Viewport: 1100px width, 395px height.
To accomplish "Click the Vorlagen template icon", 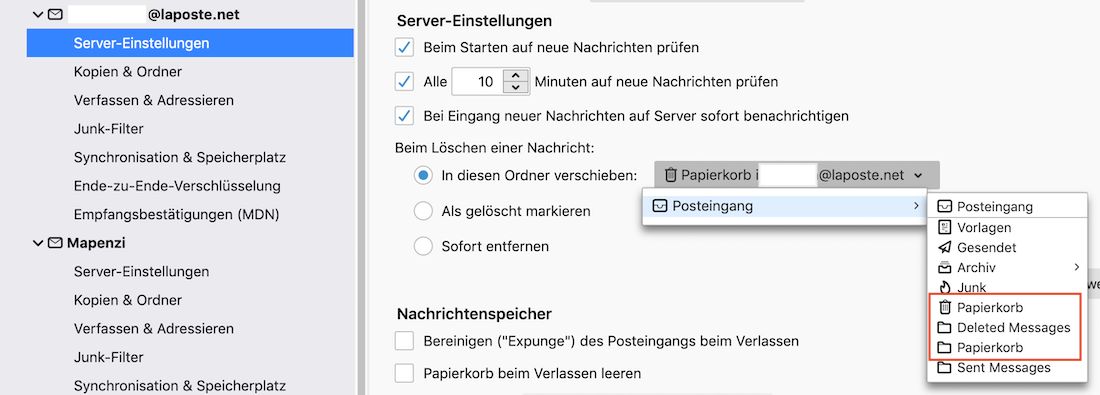I will pyautogui.click(x=945, y=227).
